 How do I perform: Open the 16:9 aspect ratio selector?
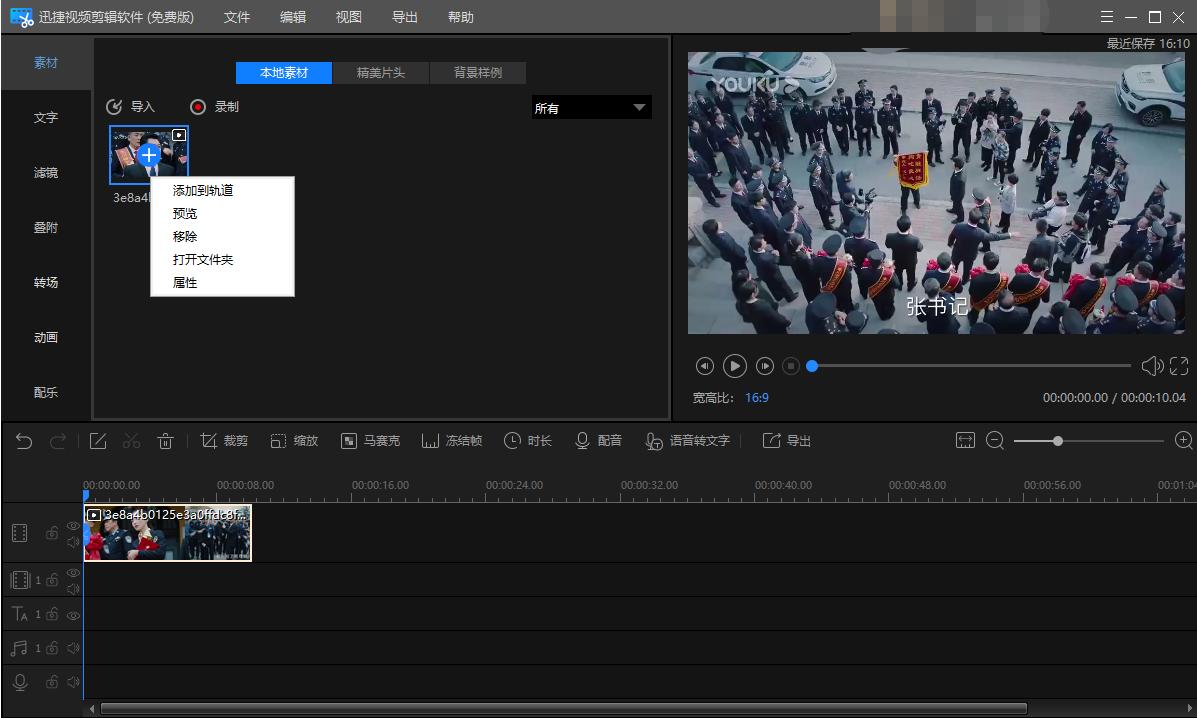coord(756,398)
